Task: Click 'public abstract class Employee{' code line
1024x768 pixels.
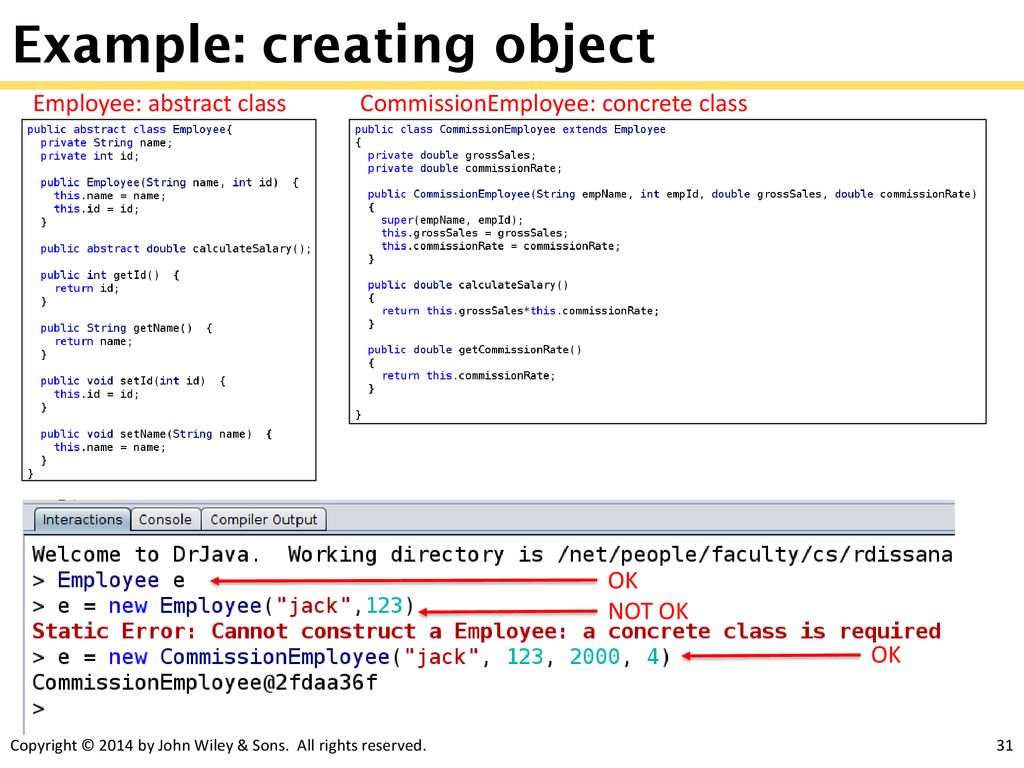Action: pyautogui.click(x=129, y=129)
